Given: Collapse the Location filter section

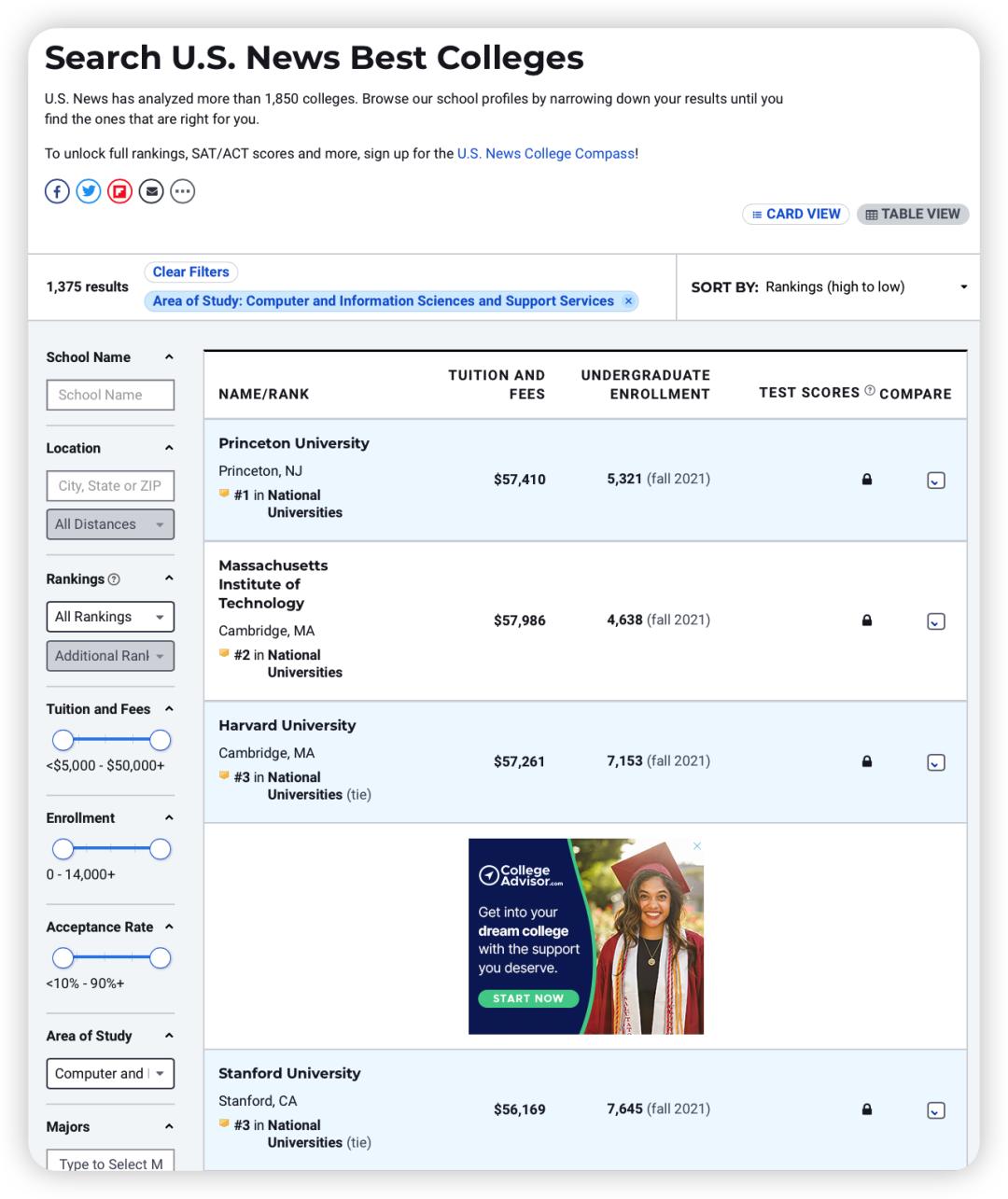Looking at the screenshot, I should (x=169, y=448).
